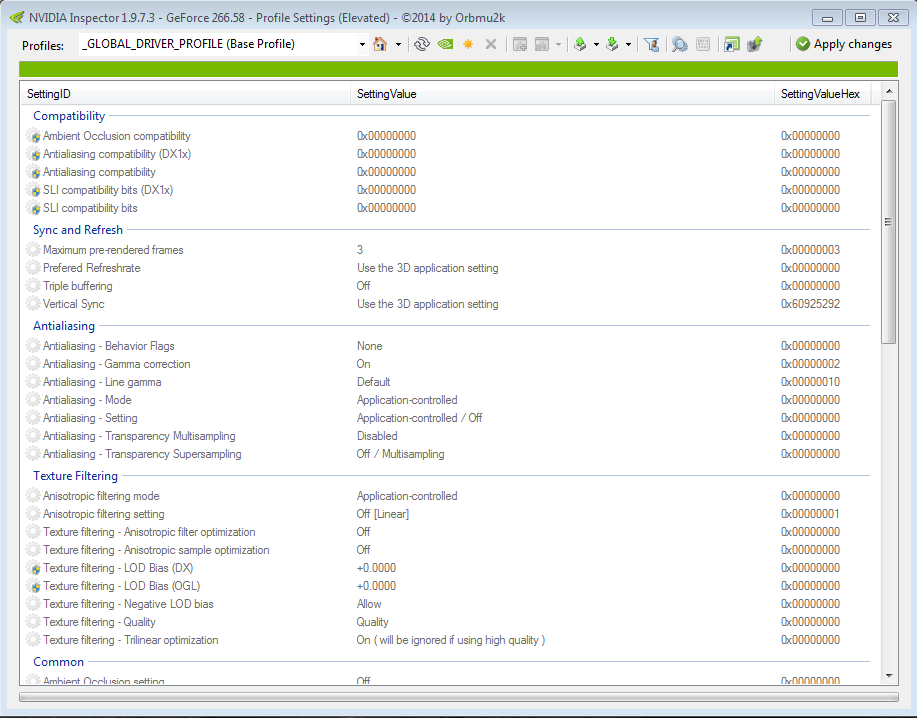Open the import profiles dropdown arrow

(x=628, y=44)
